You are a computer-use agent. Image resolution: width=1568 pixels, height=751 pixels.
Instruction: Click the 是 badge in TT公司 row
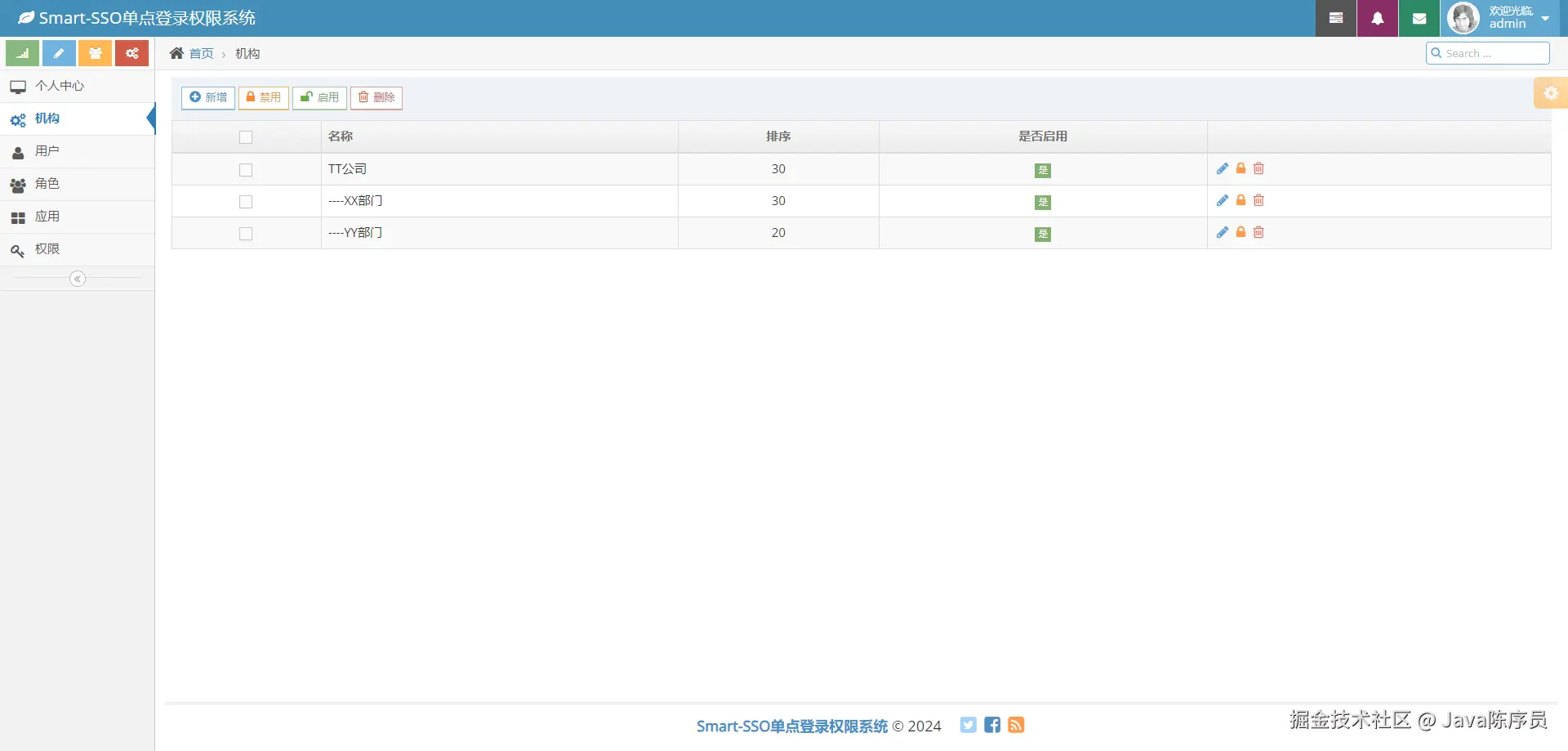(x=1043, y=170)
